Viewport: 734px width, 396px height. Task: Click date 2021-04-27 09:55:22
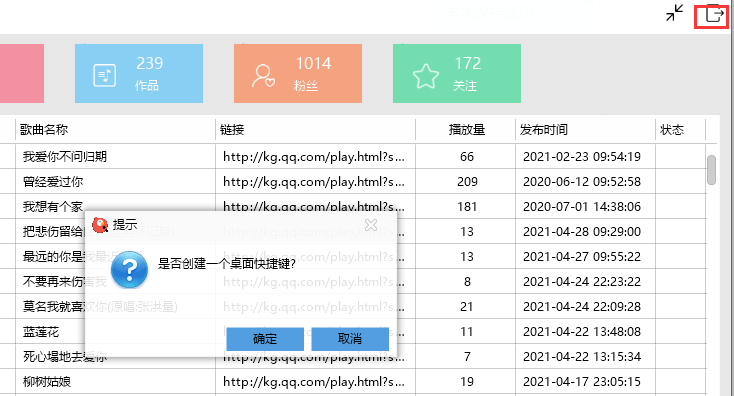point(582,257)
